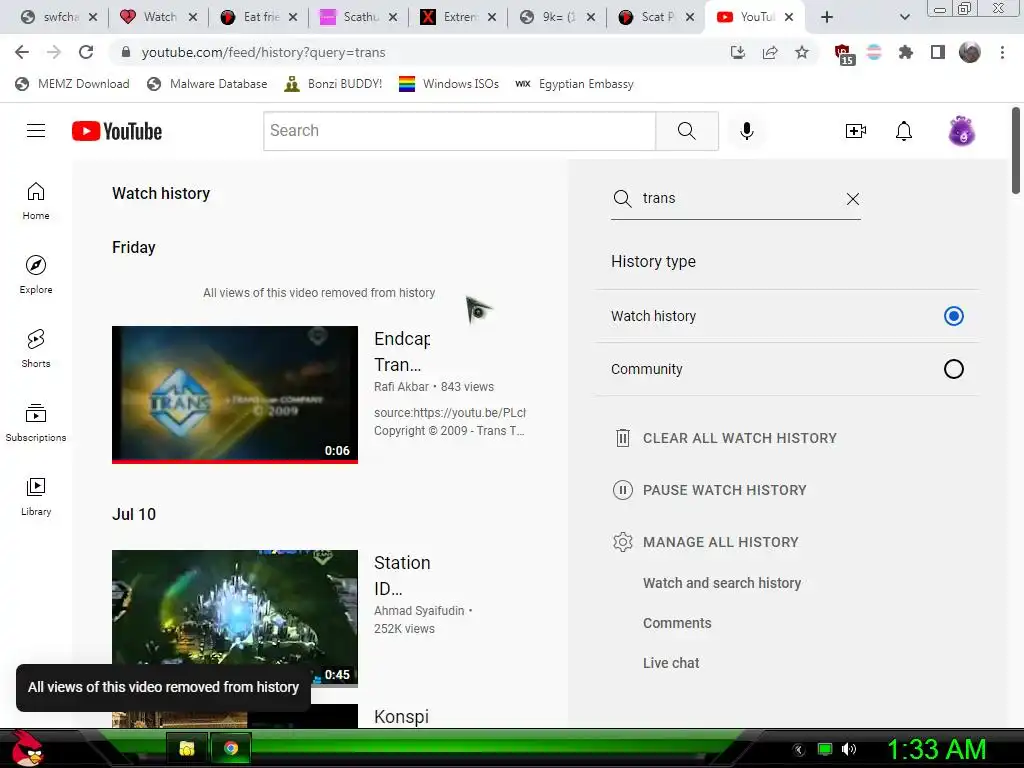
Task: Click the install/download icon in address bar
Action: (738, 52)
